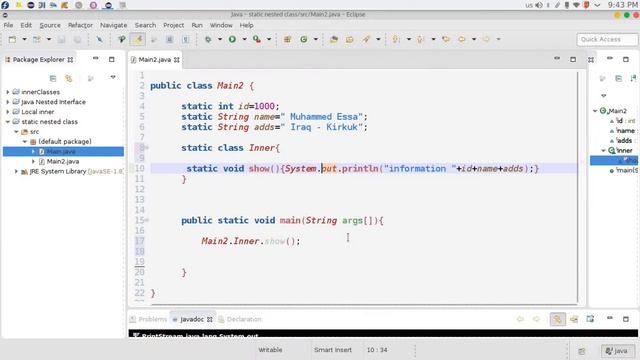Open the Window menu
This screenshot has width=640, height=360.
click(221, 25)
